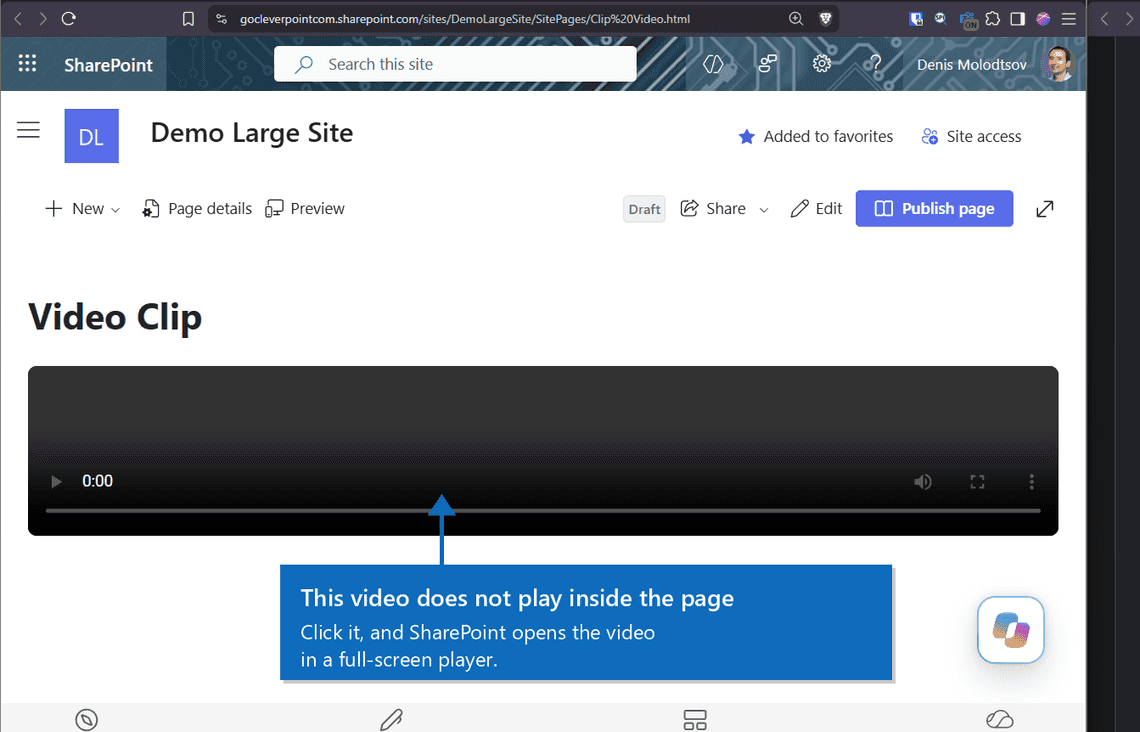
Task: Edit the page with the pencil button
Action: [x=816, y=209]
